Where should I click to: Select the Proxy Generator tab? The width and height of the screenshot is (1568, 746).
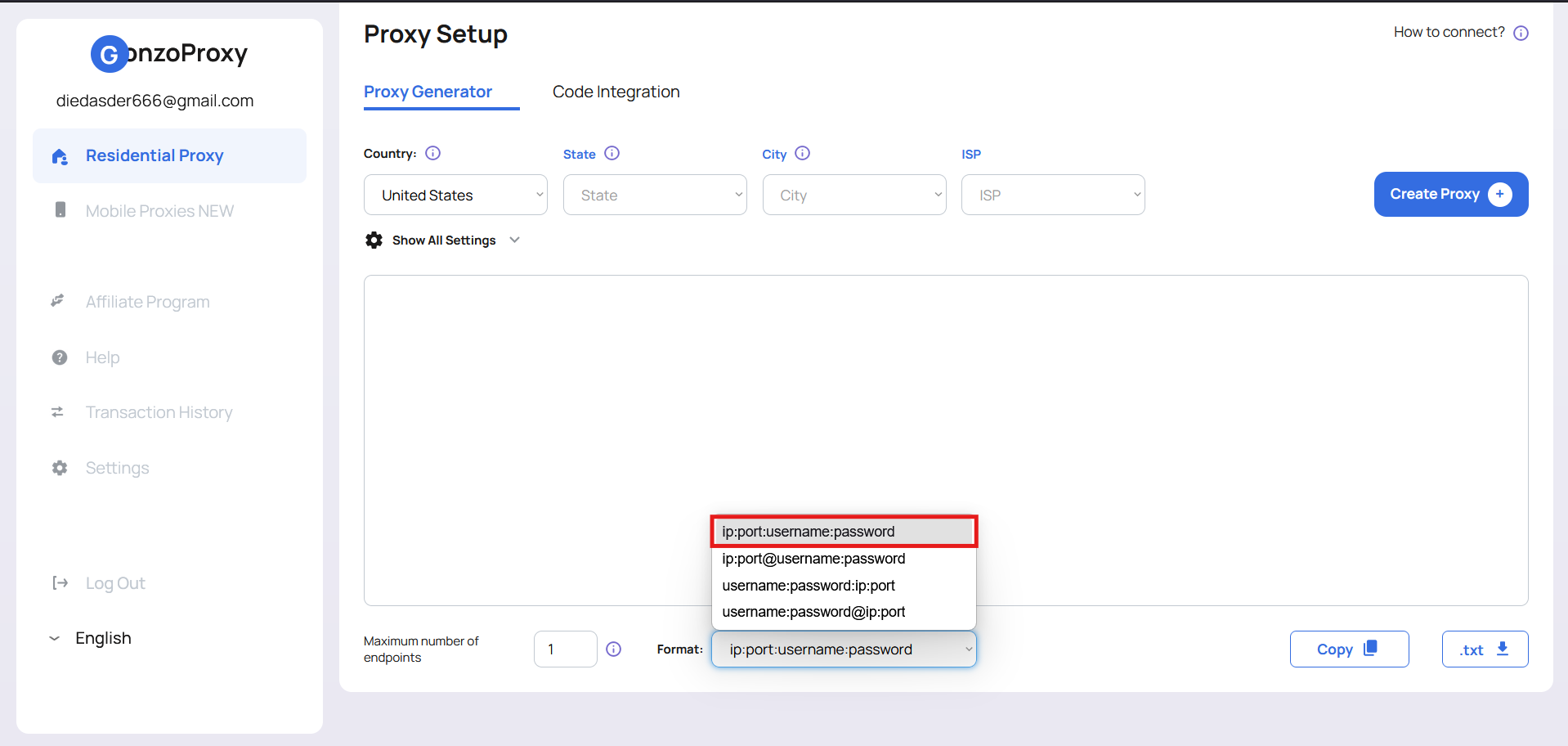[x=428, y=92]
